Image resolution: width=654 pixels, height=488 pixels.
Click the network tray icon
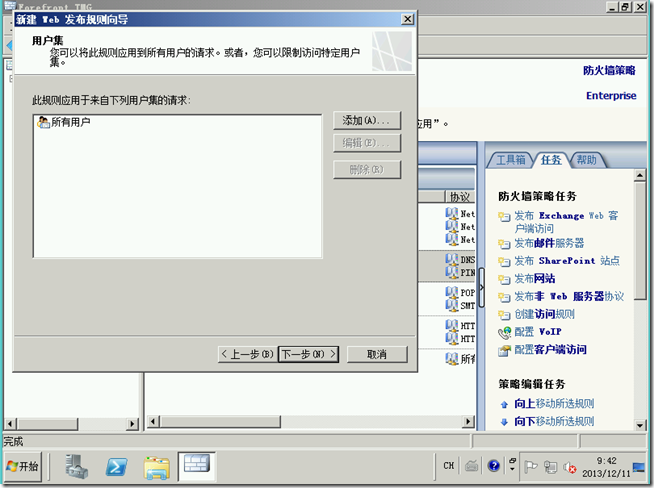click(x=551, y=467)
